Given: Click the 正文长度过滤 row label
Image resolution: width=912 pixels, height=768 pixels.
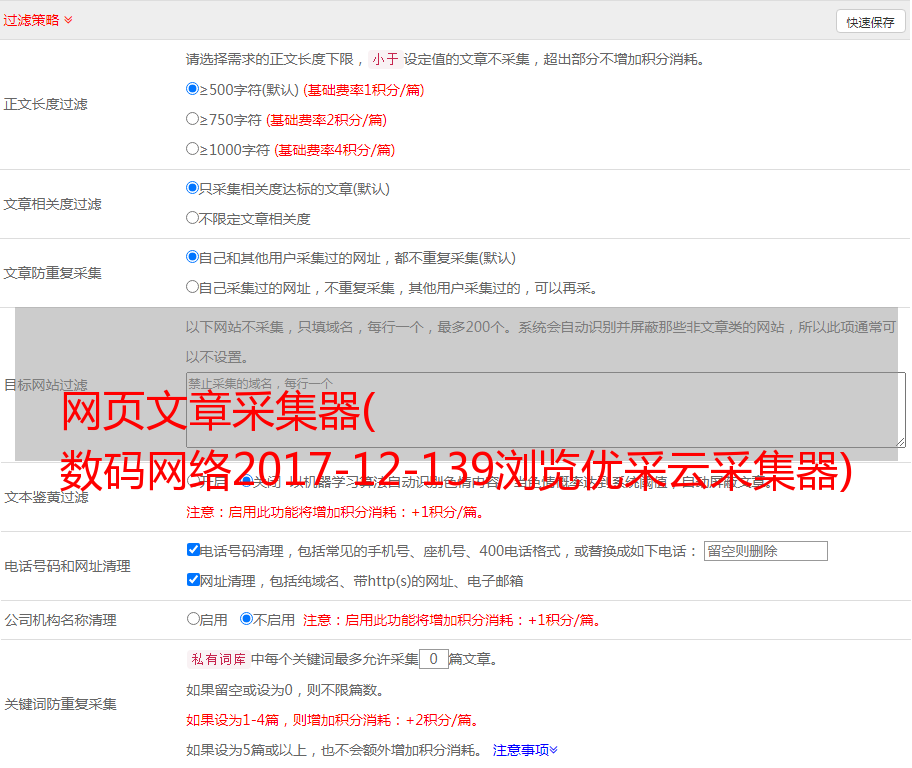Looking at the screenshot, I should tap(45, 104).
